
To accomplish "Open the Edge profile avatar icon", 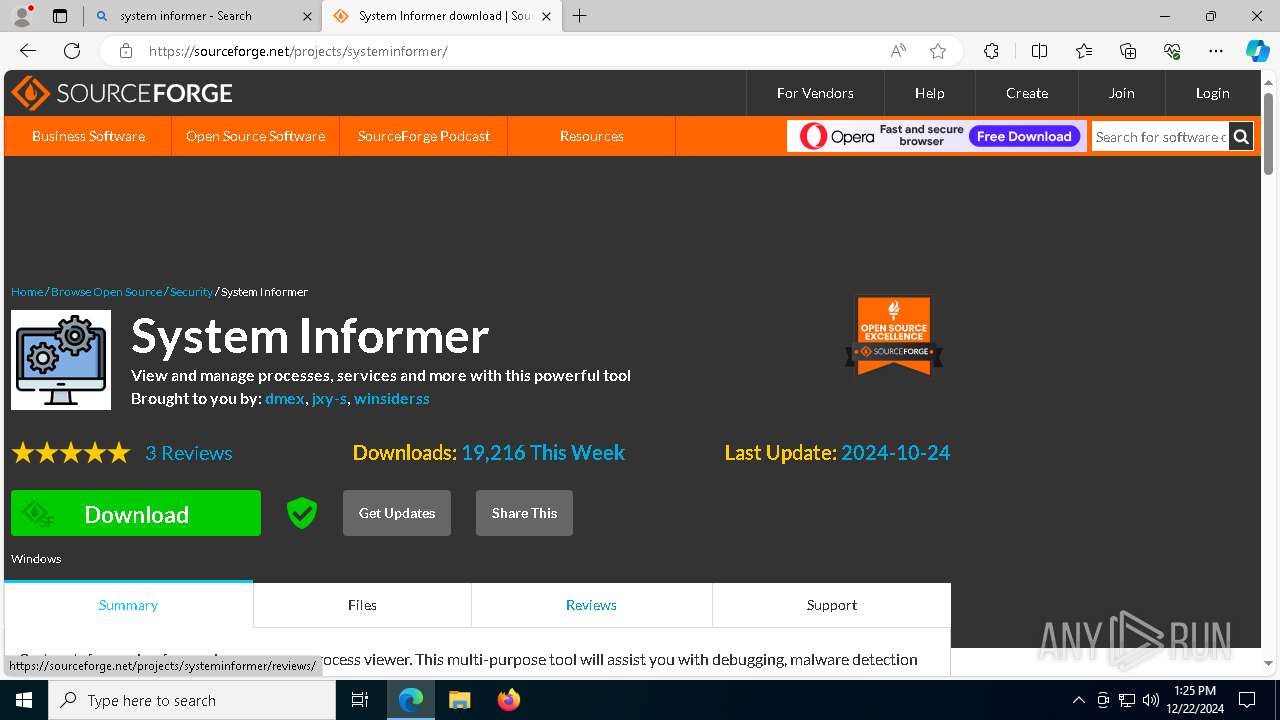I will [22, 16].
